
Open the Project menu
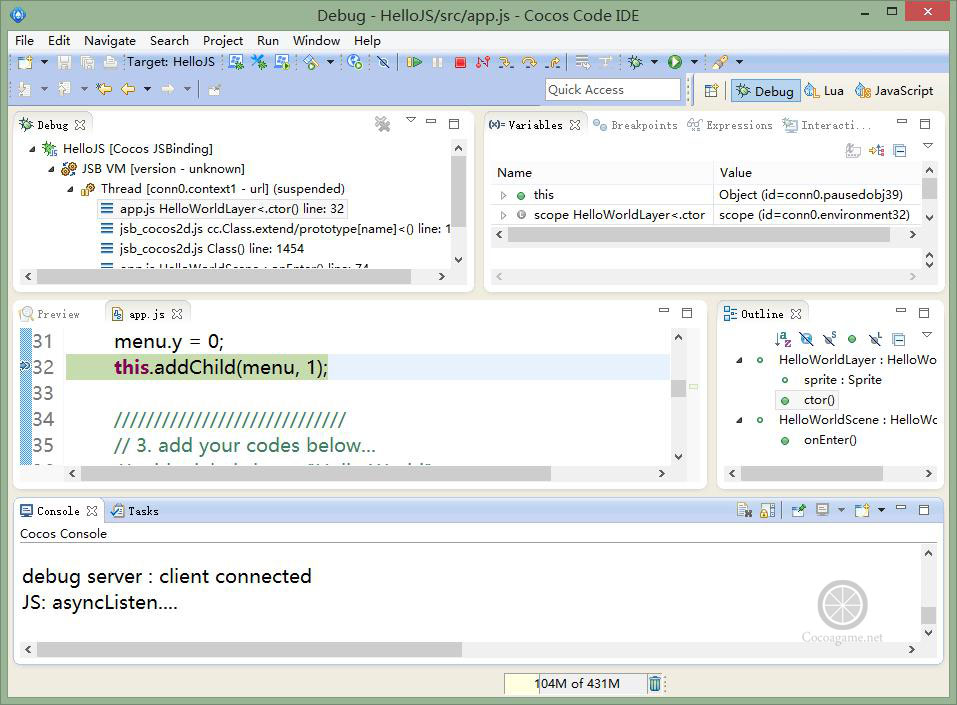(x=223, y=41)
